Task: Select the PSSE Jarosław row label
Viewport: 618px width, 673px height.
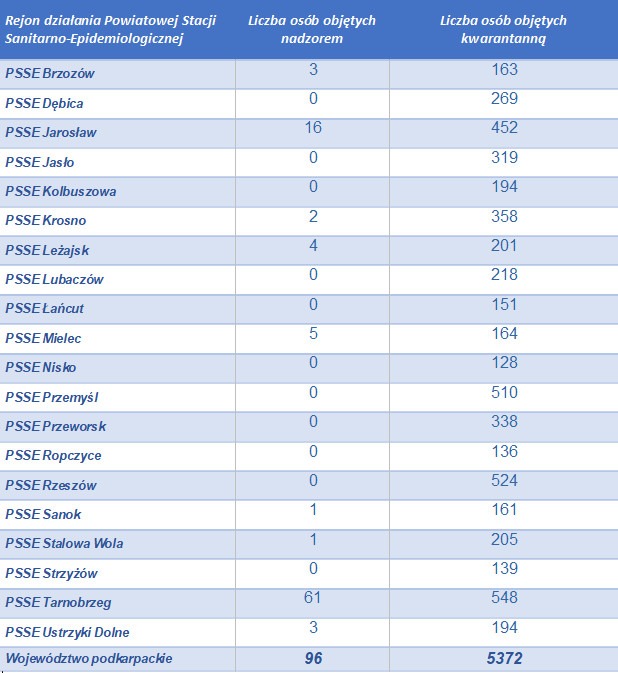Action: 51,133
